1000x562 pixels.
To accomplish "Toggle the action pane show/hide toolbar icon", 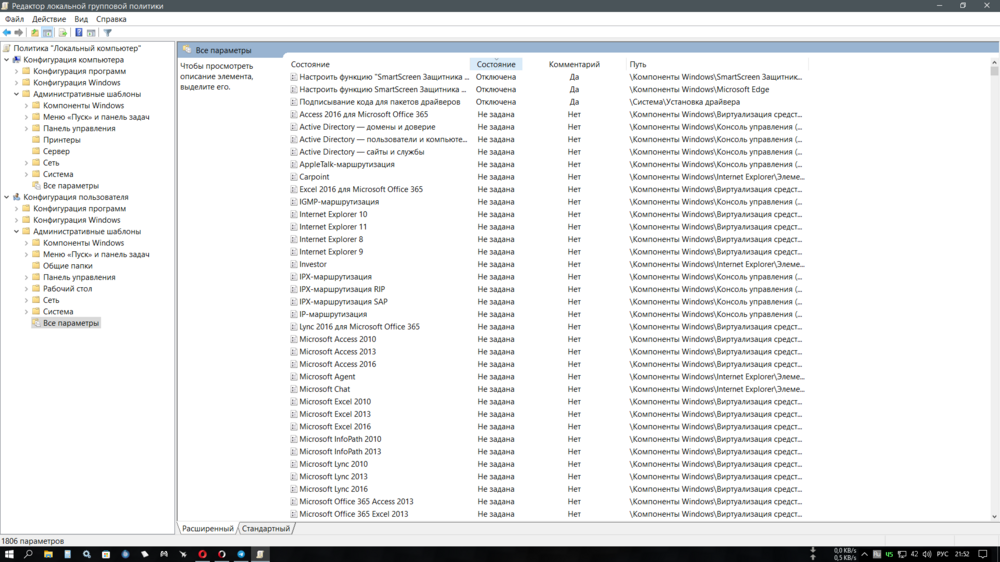I will click(x=91, y=33).
